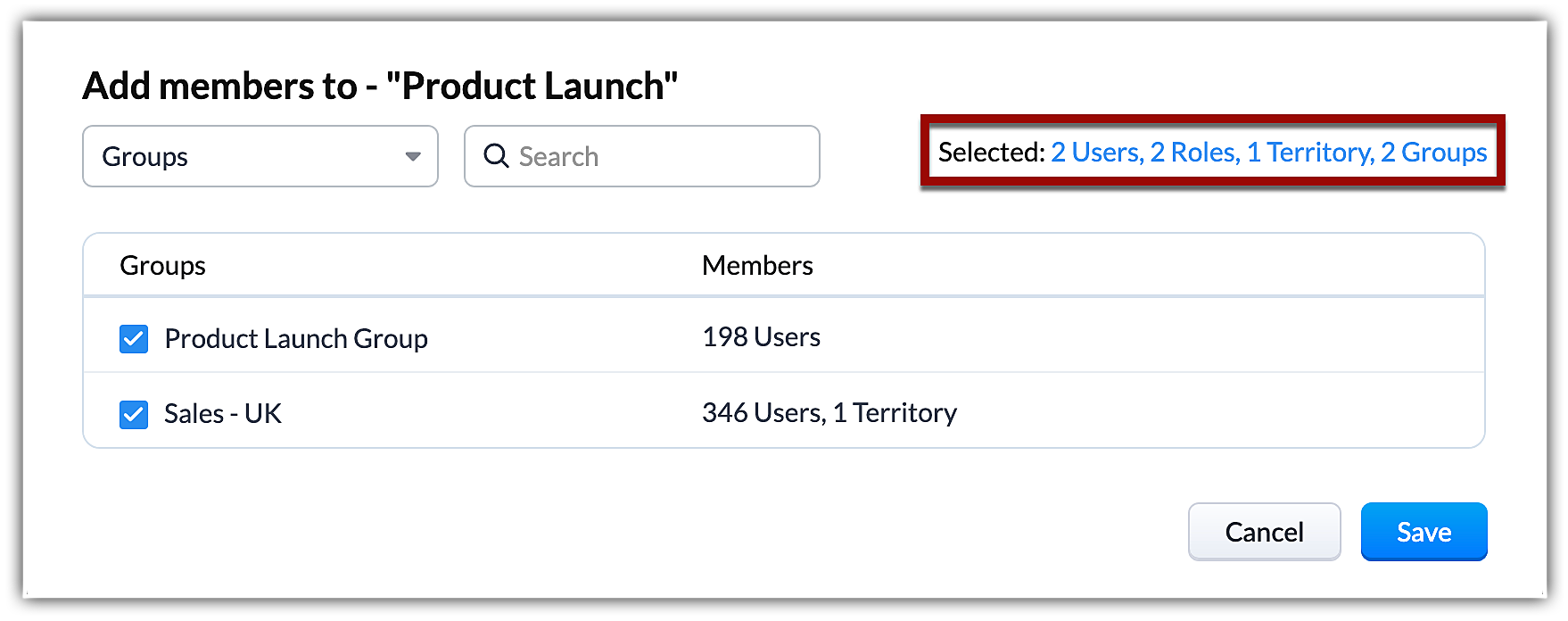Click the "Add members to" dialog title

[x=380, y=87]
